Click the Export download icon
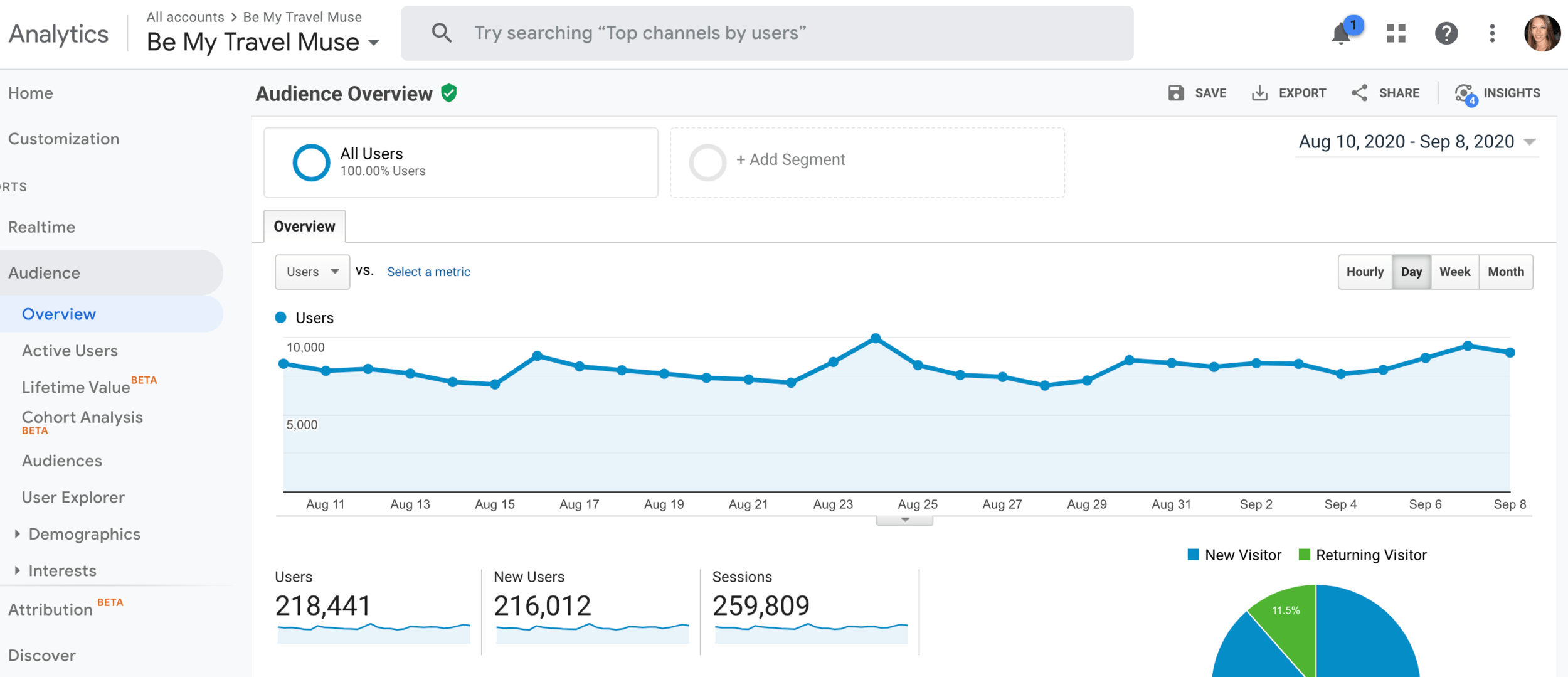 (1259, 93)
